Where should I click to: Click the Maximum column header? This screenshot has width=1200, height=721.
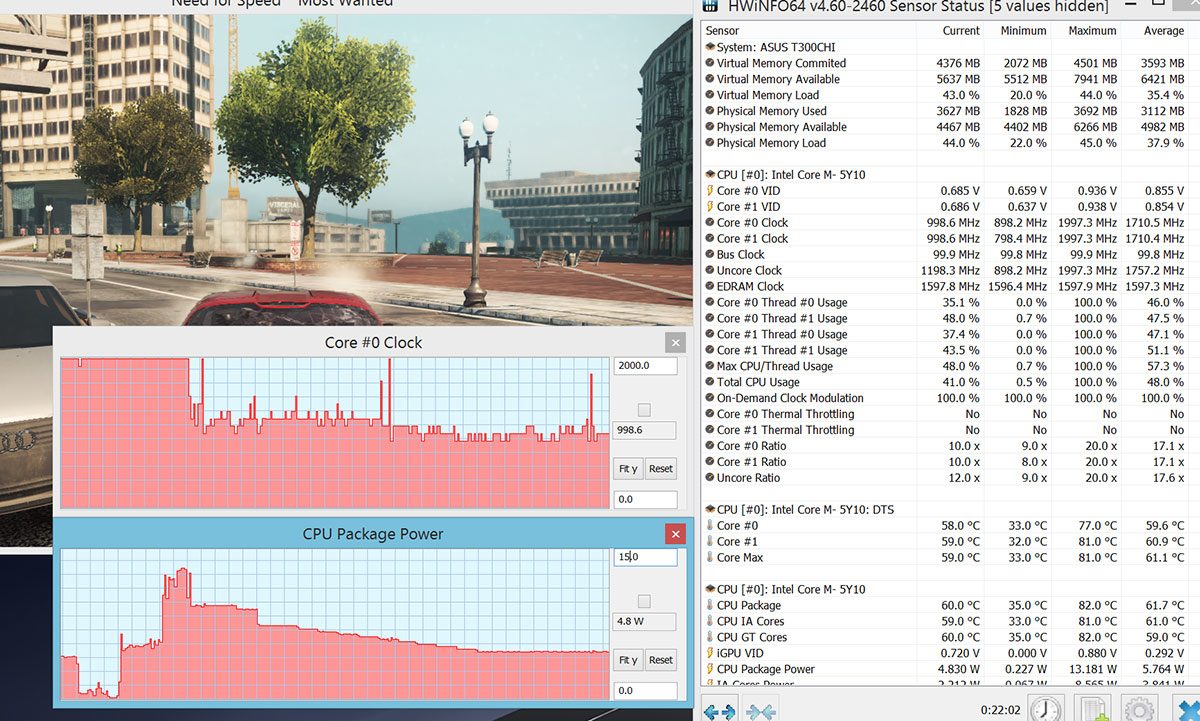[x=1086, y=31]
